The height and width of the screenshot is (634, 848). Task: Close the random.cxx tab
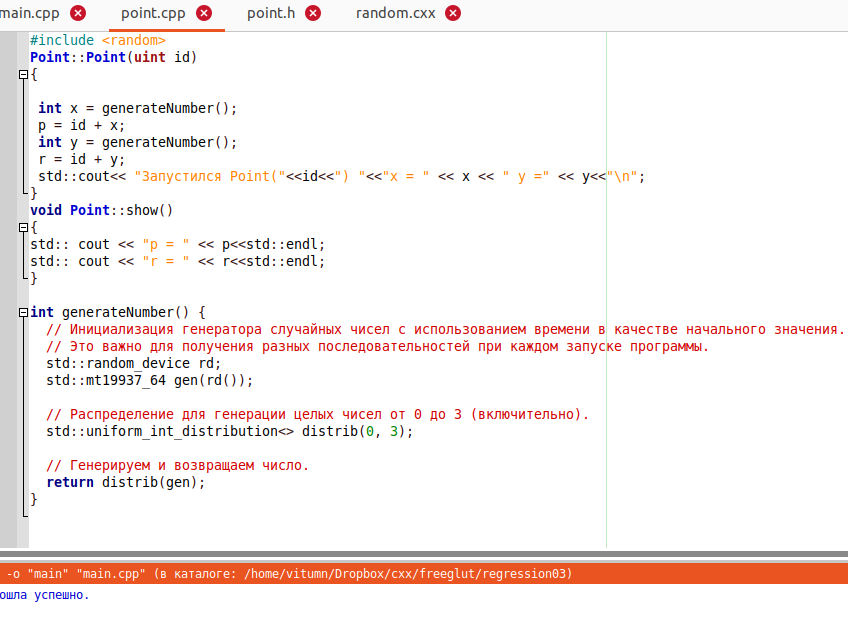pos(453,13)
